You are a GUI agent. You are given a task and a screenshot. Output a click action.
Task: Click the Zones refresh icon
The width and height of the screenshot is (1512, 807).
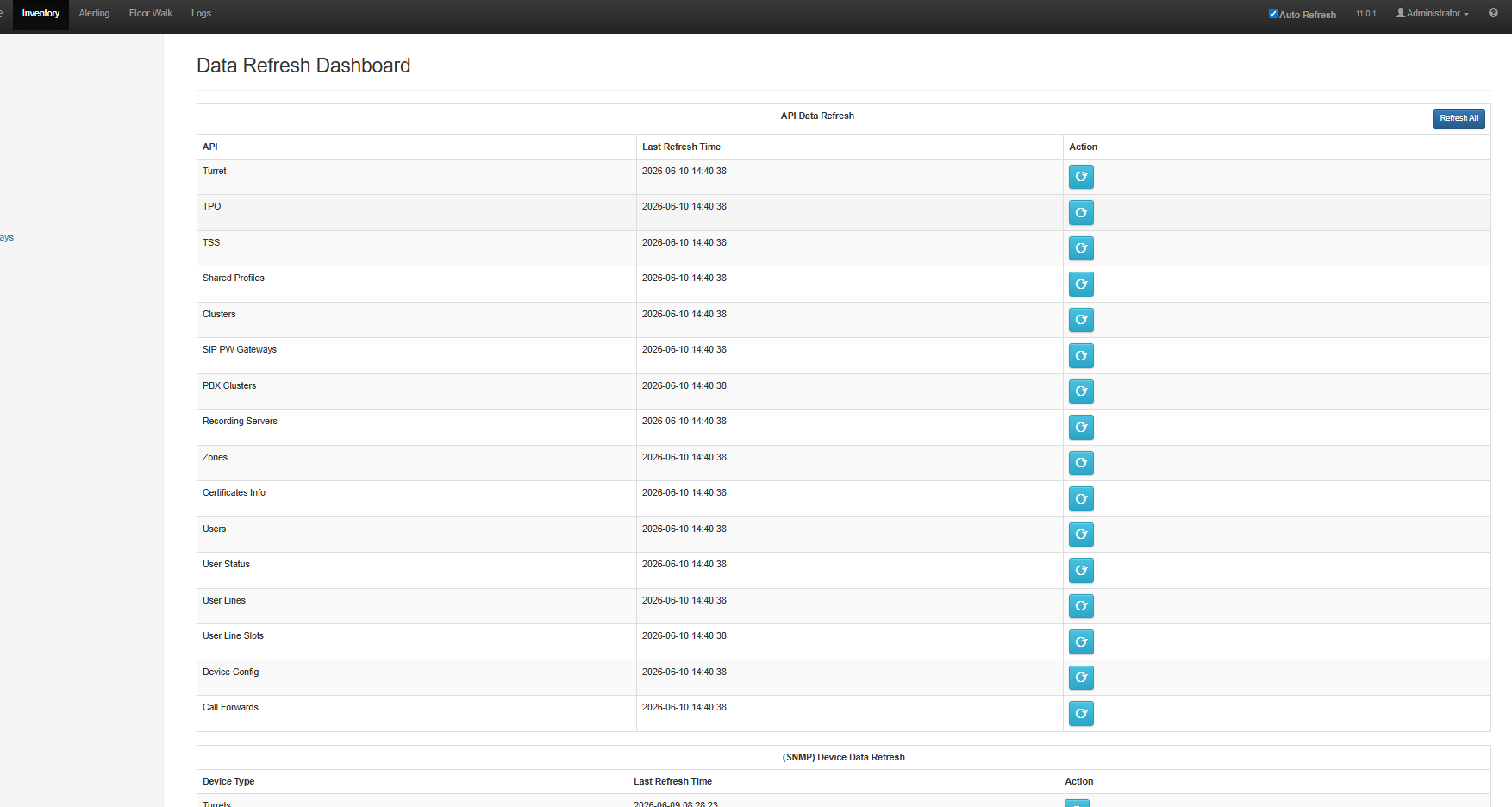click(x=1081, y=463)
